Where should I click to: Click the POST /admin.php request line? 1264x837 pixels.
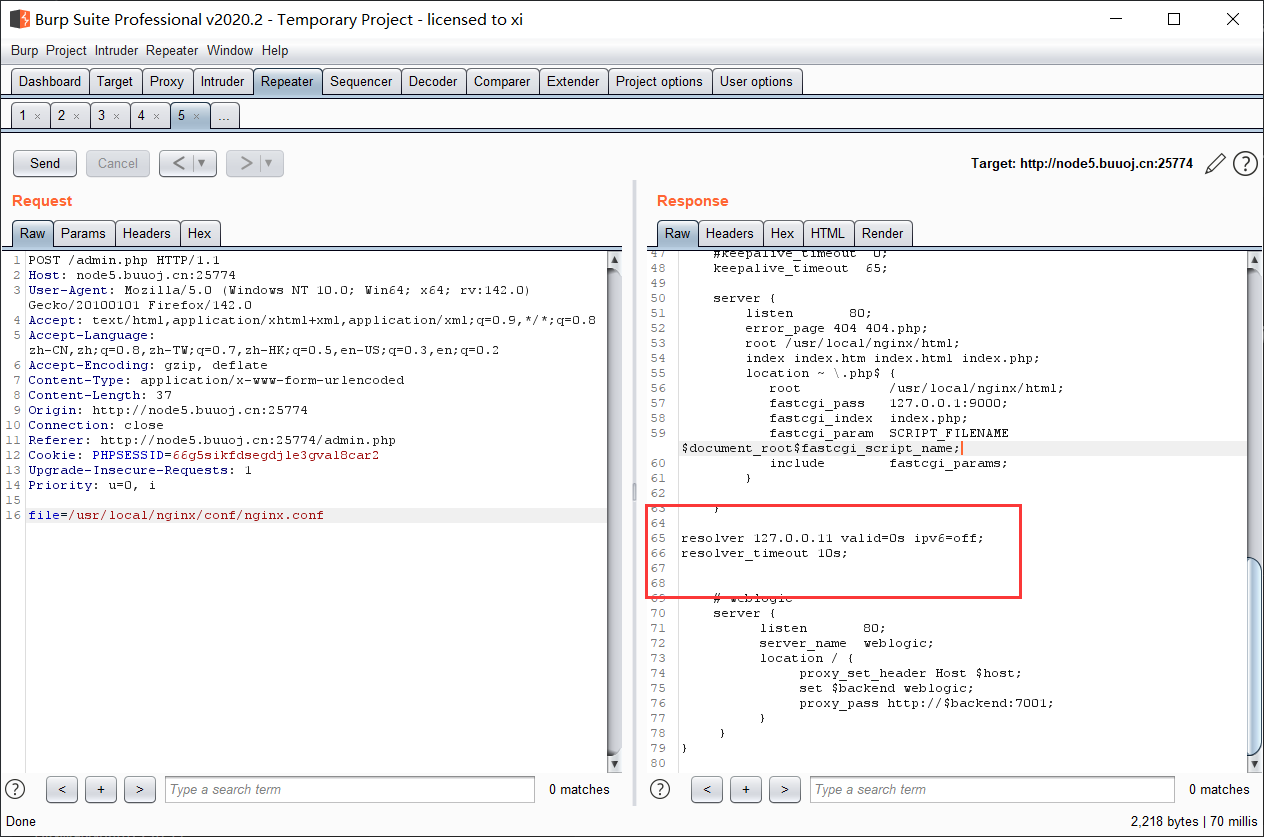point(124,260)
